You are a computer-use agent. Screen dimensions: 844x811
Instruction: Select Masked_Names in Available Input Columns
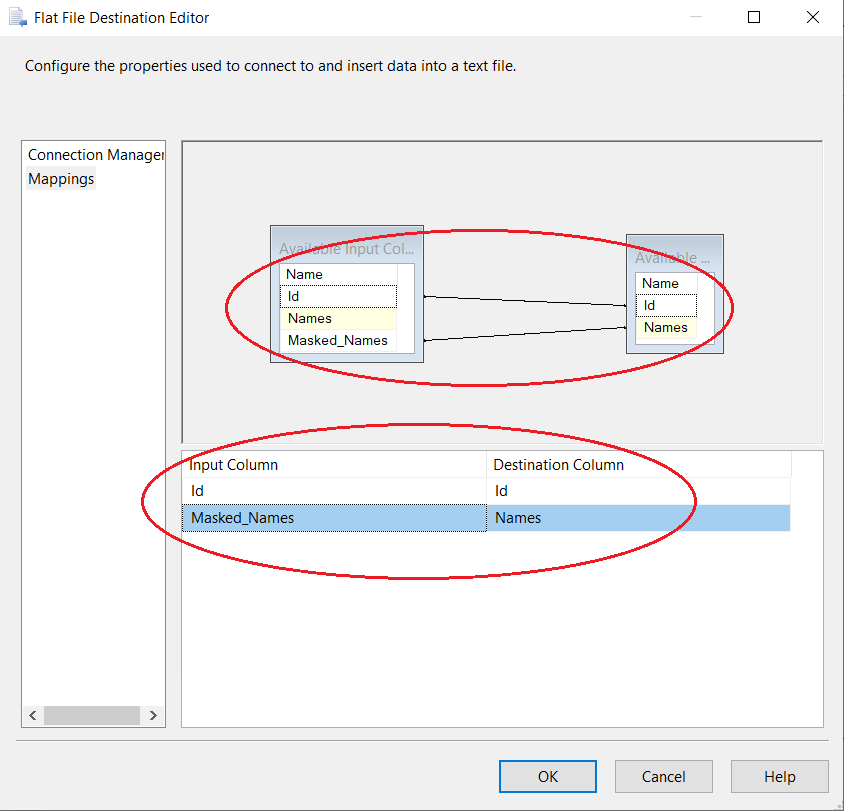[x=338, y=340]
